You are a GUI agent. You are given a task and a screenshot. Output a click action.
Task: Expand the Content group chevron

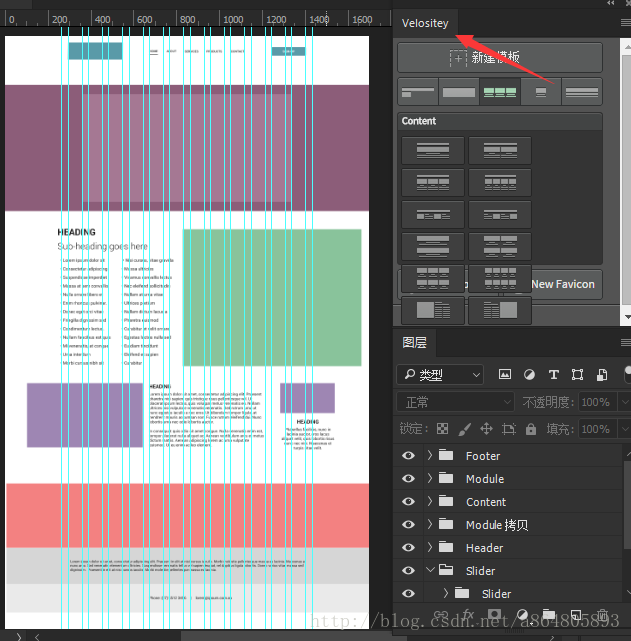coord(430,501)
